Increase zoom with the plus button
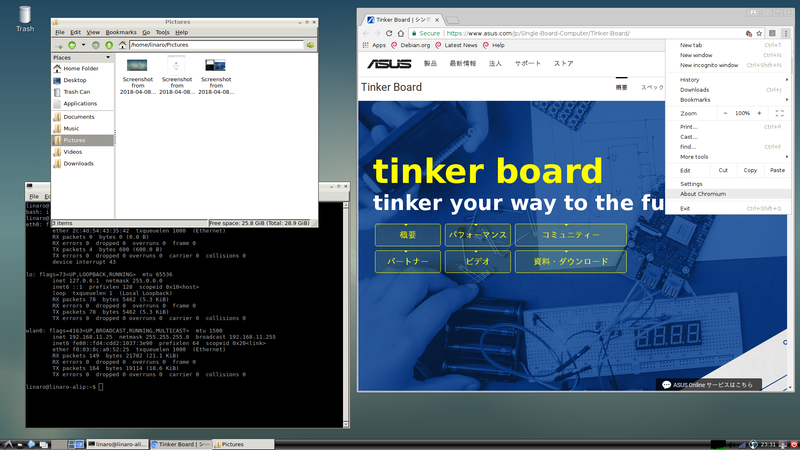 coord(759,113)
